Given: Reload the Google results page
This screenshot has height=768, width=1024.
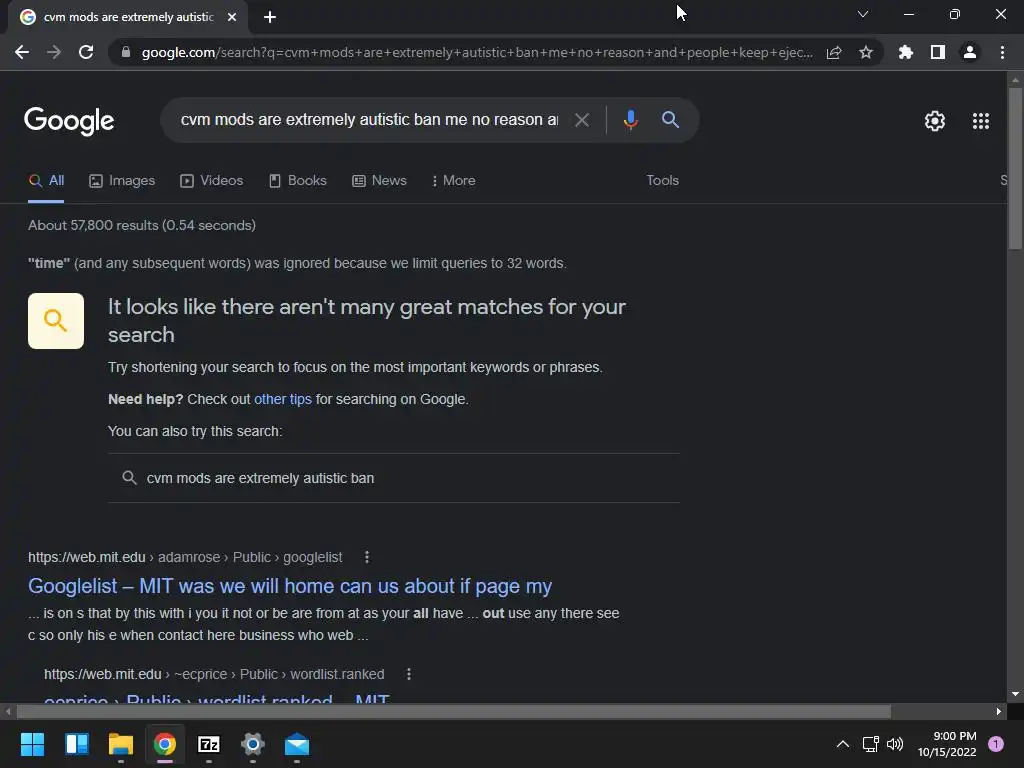Looking at the screenshot, I should pos(86,52).
